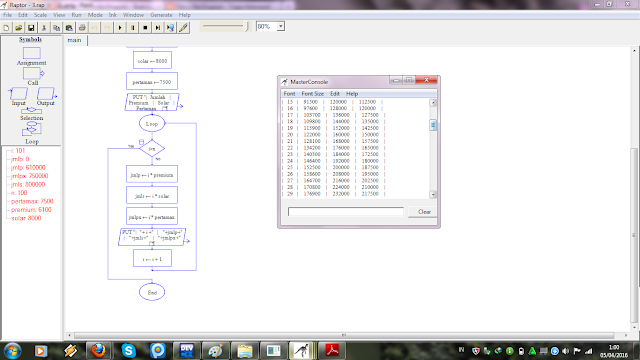Click the test server toolbar icon
The image size is (640, 360).
click(171, 28)
